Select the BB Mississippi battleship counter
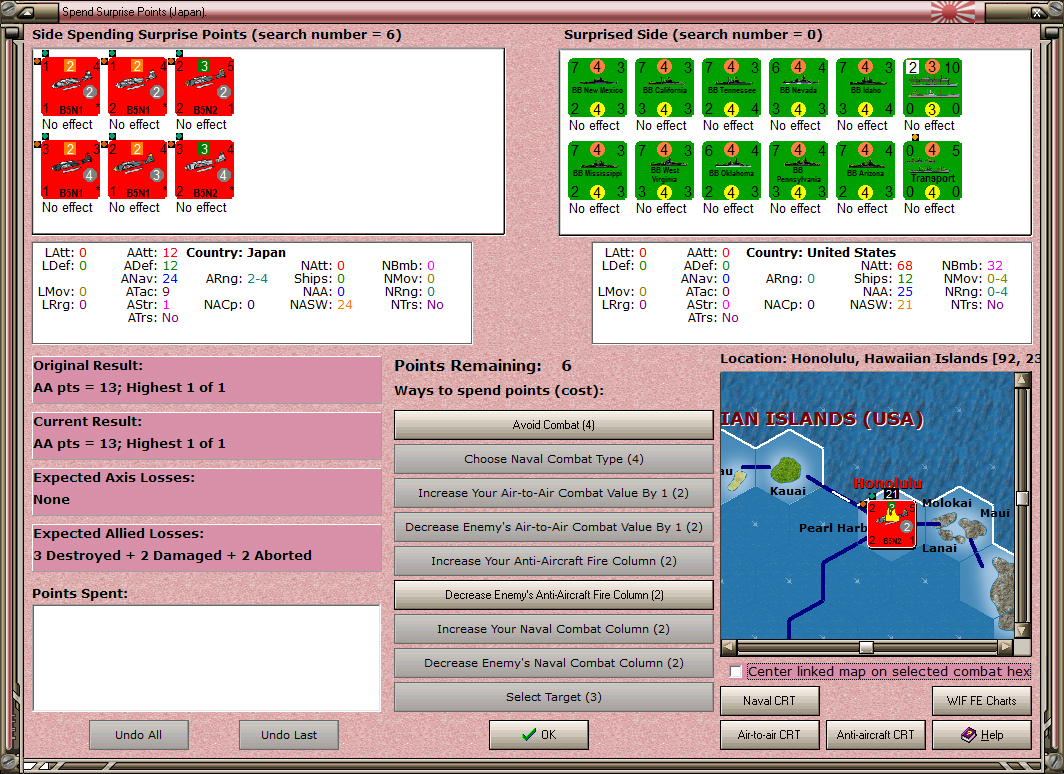Image resolution: width=1064 pixels, height=774 pixels. coord(596,170)
